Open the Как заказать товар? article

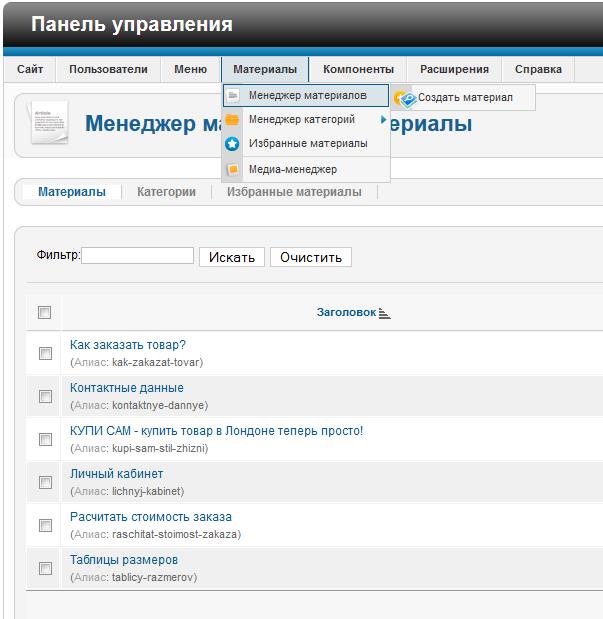128,345
